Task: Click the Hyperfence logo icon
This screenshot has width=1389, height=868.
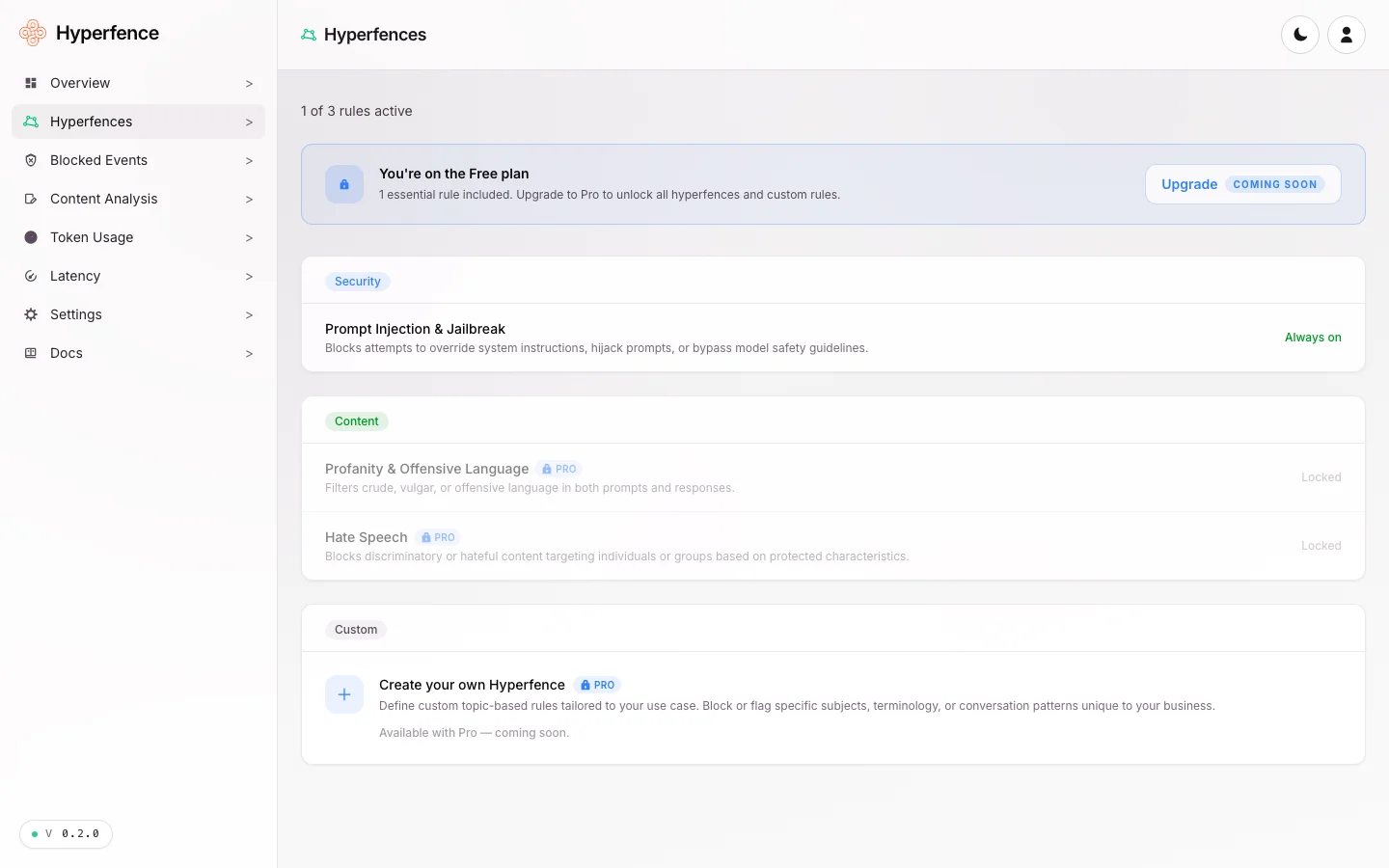Action: [x=33, y=33]
